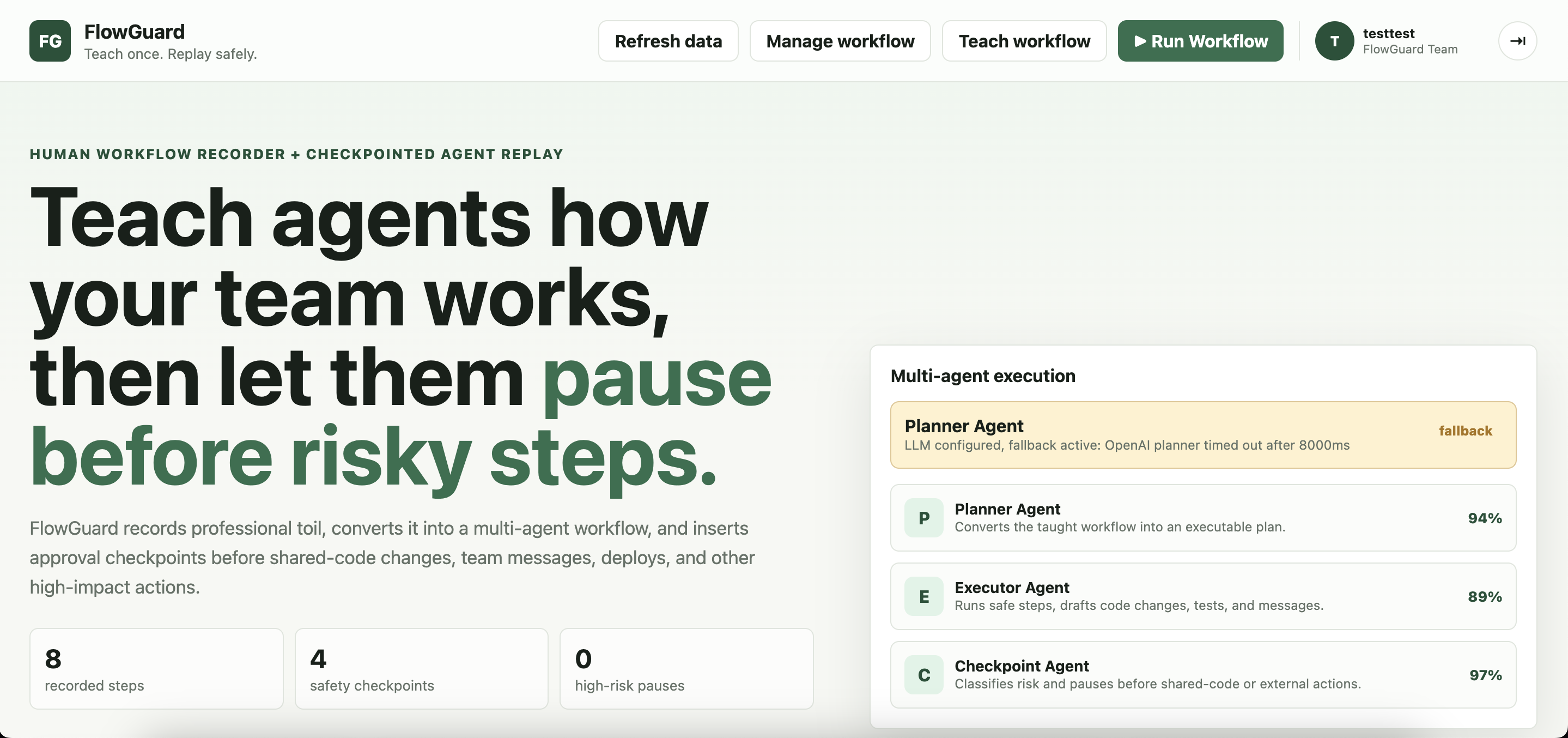Viewport: 1568px width, 738px height.
Task: Click the 4 safety checkpoints card
Action: [421, 669]
